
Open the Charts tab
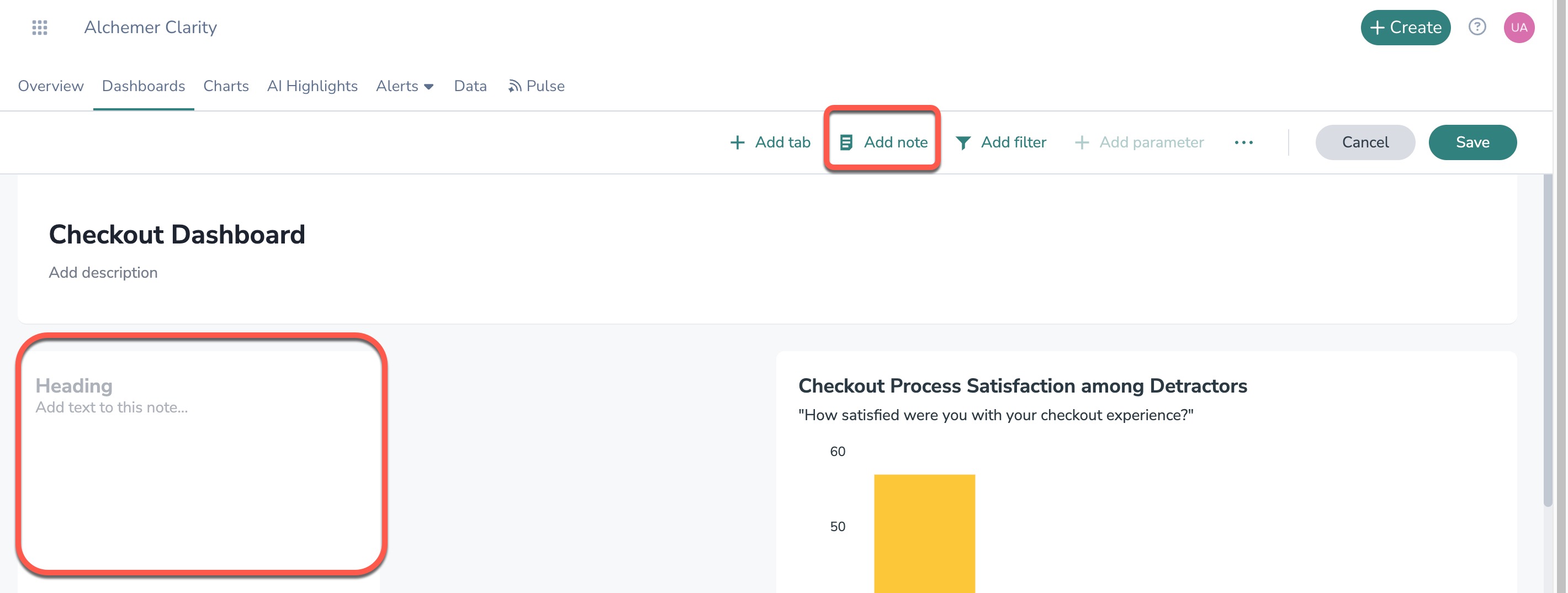coord(226,86)
